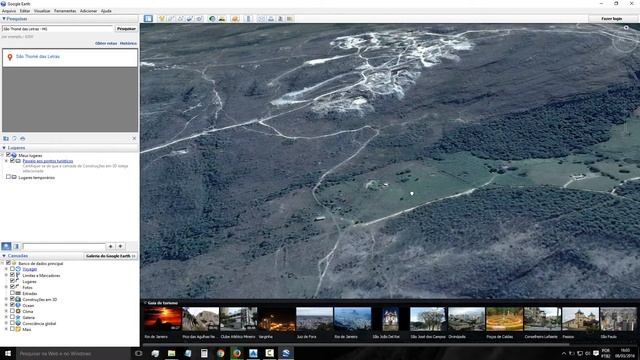640x360 pixels.
Task: Expand the Mais layer node
Action: point(6,329)
